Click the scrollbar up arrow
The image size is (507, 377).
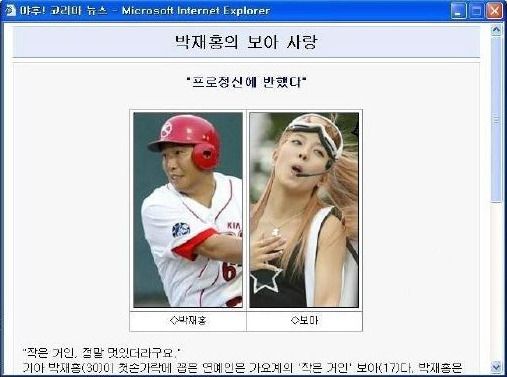[x=496, y=31]
